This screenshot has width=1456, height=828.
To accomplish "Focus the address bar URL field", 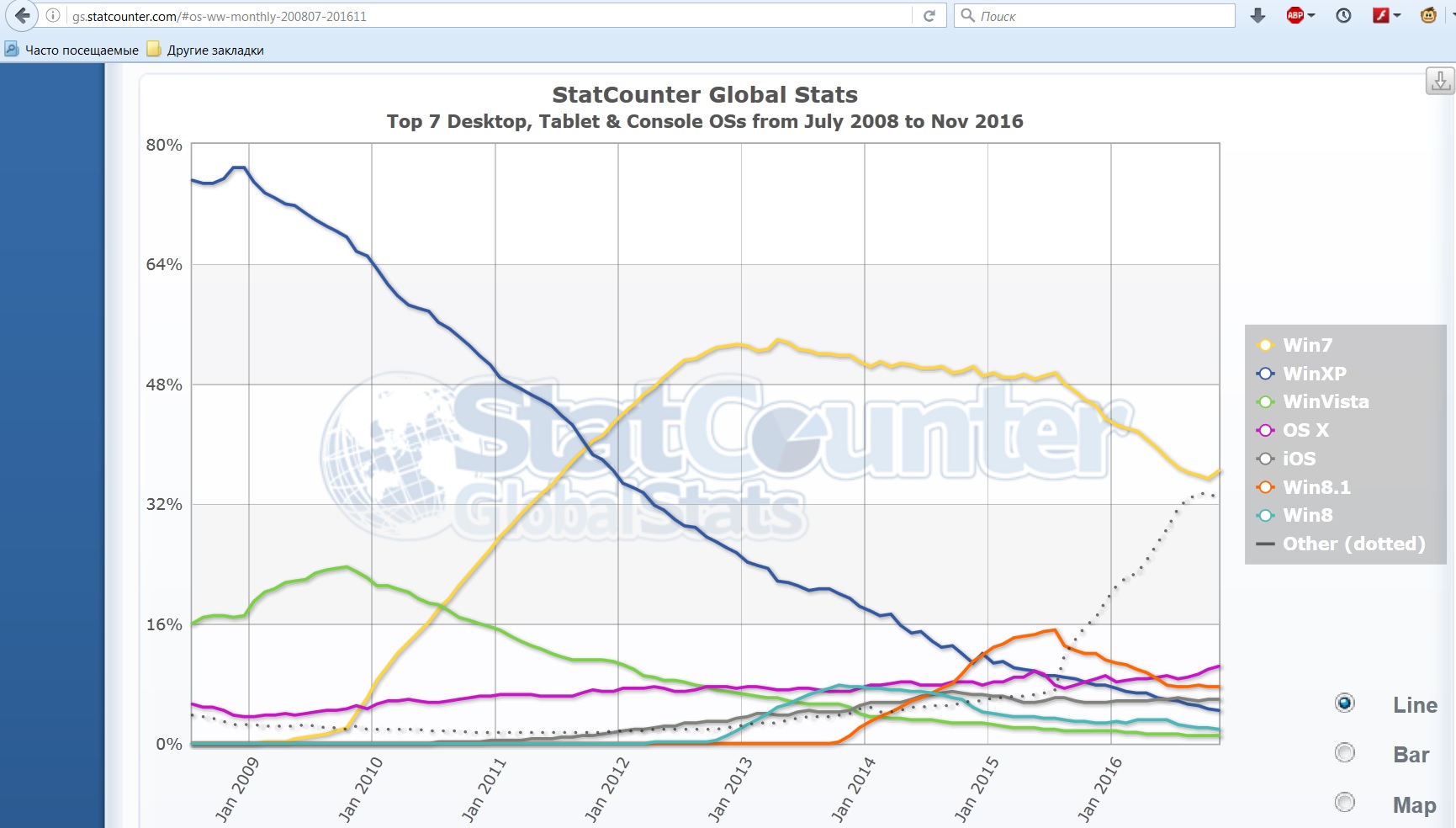I will [490, 16].
